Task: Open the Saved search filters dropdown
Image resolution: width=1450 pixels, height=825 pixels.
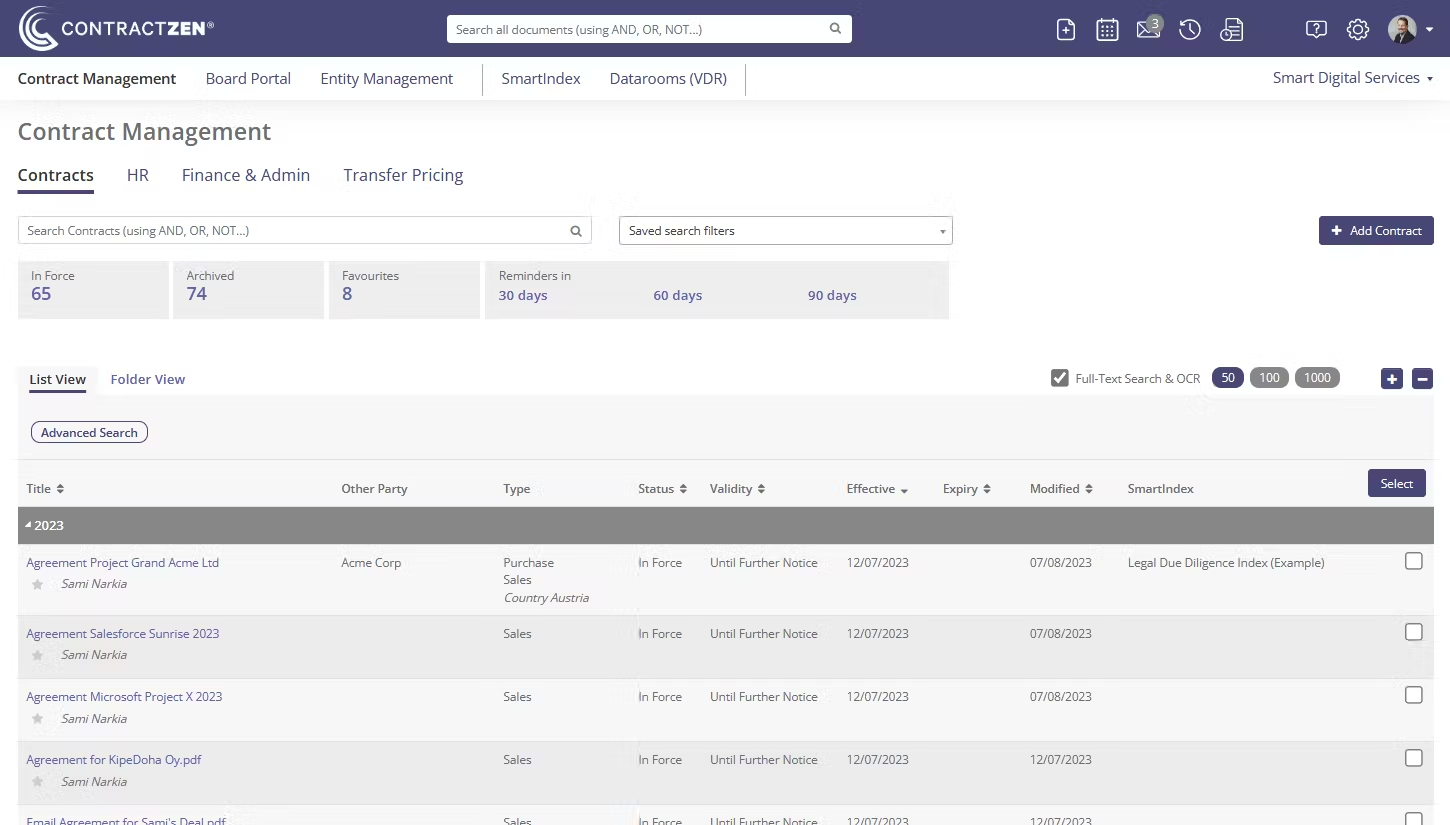Action: tap(785, 231)
